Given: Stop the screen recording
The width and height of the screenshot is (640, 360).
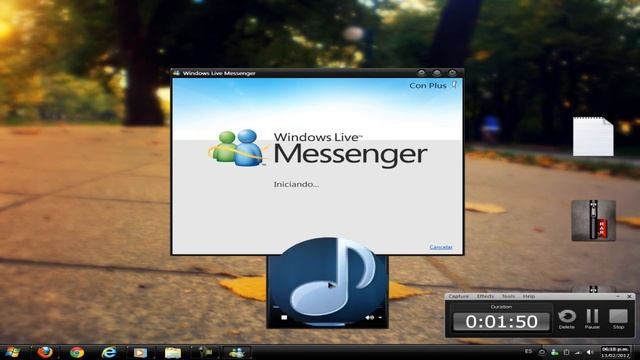Looking at the screenshot, I should click(618, 319).
